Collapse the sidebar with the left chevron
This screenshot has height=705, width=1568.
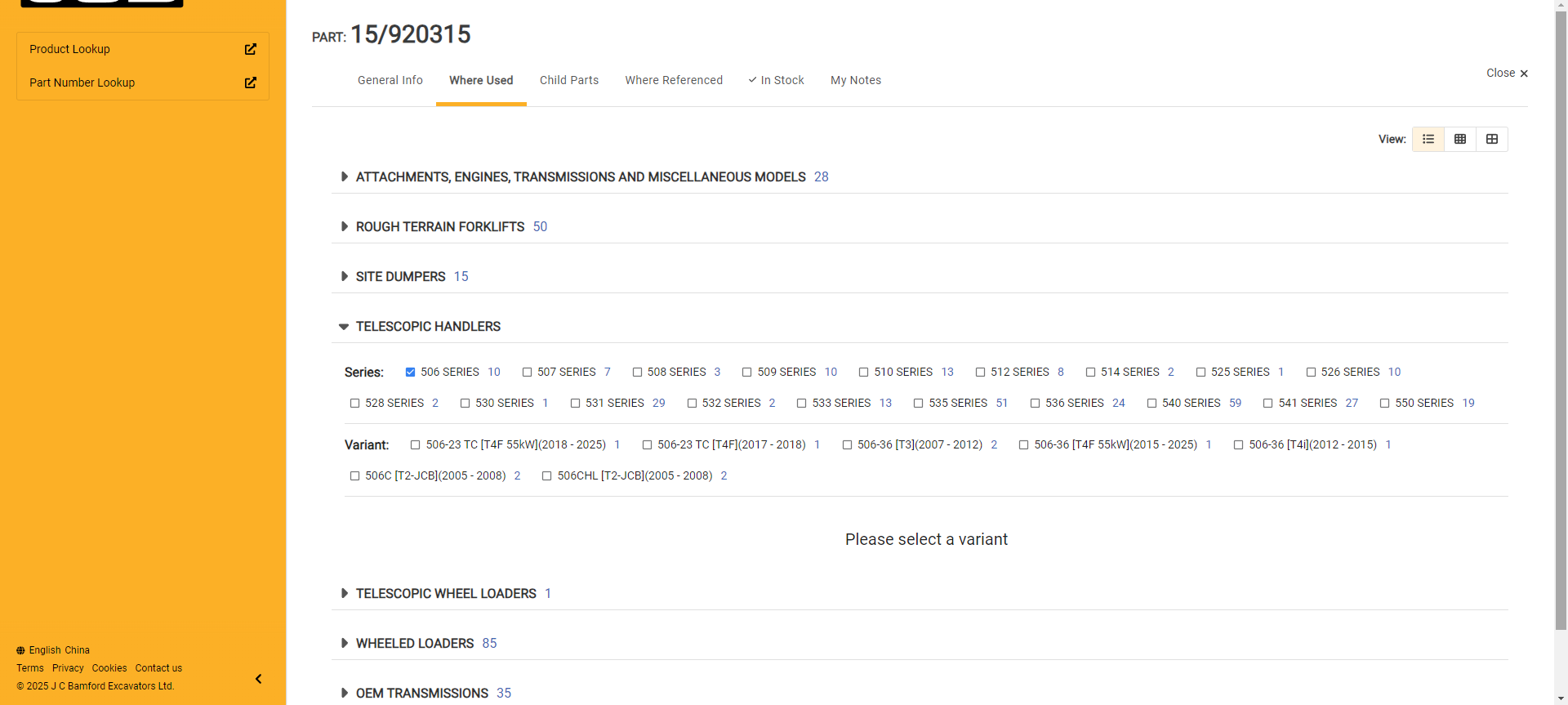pyautogui.click(x=258, y=679)
